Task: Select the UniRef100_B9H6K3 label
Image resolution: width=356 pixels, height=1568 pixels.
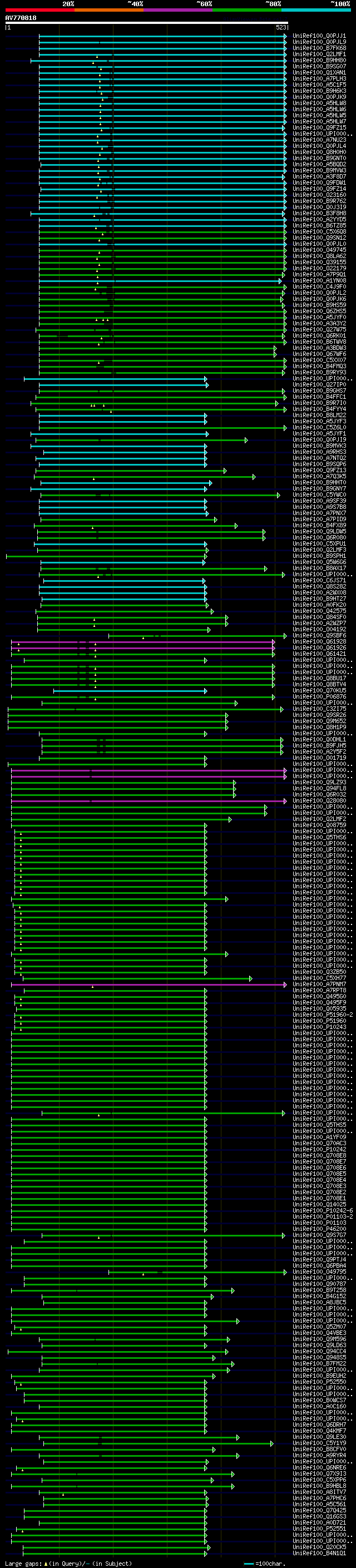Action: pyautogui.click(x=319, y=91)
